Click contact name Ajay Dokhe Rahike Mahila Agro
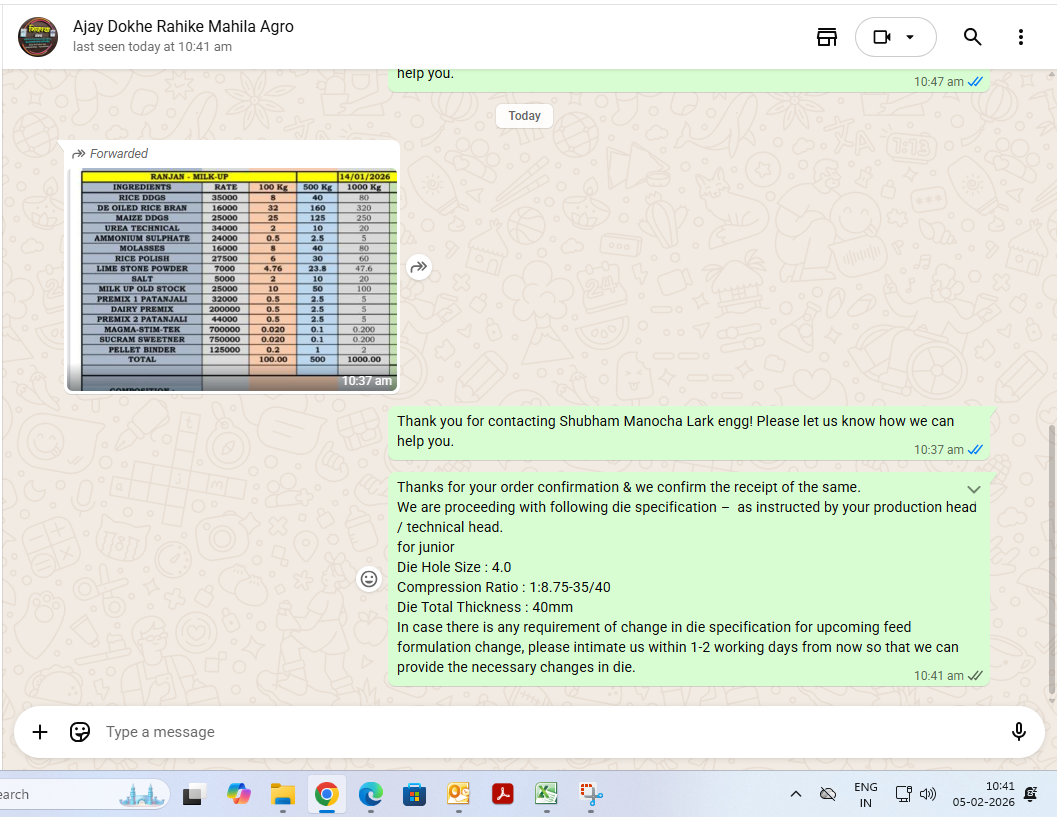Image resolution: width=1057 pixels, height=817 pixels. coord(183,27)
